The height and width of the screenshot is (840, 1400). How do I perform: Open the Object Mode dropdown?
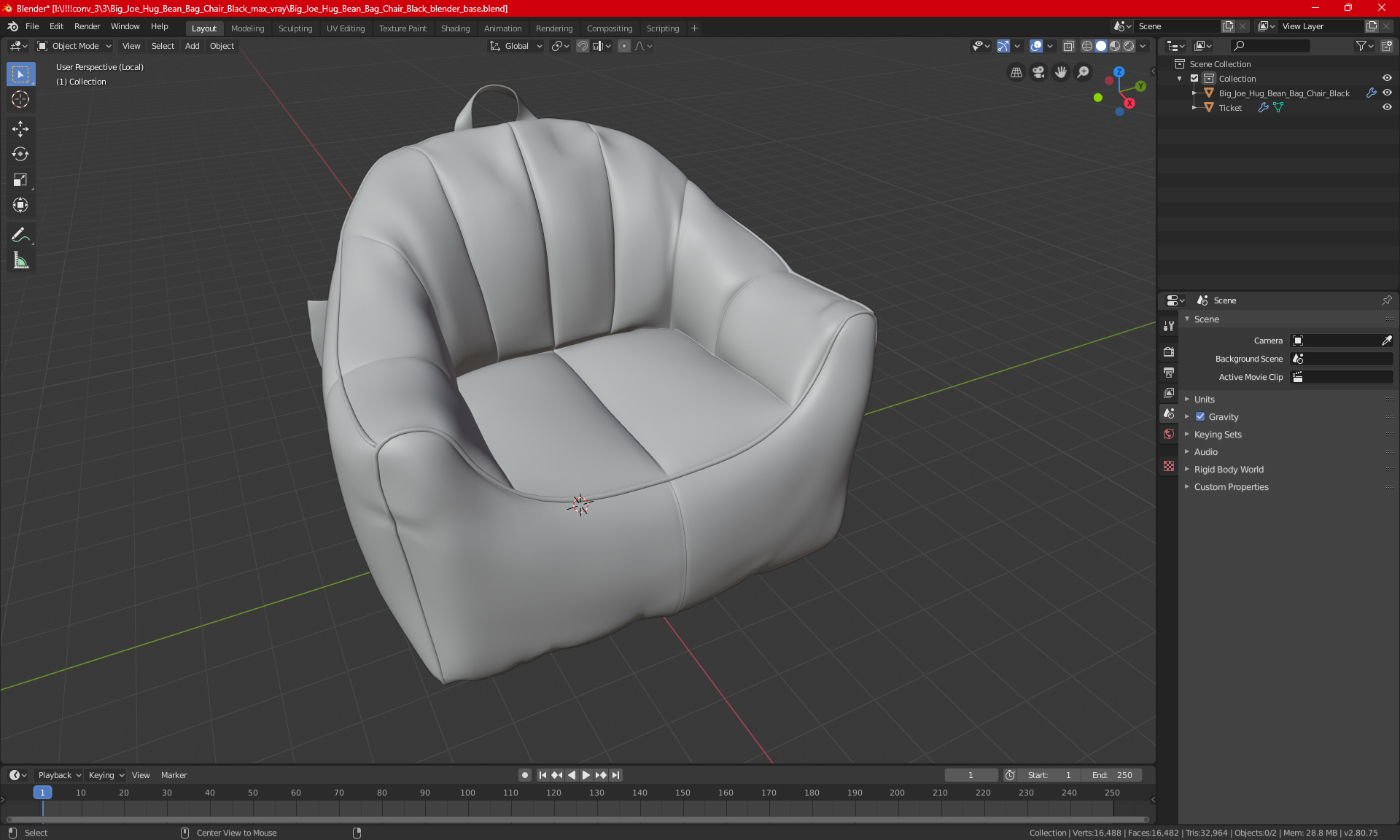[74, 46]
